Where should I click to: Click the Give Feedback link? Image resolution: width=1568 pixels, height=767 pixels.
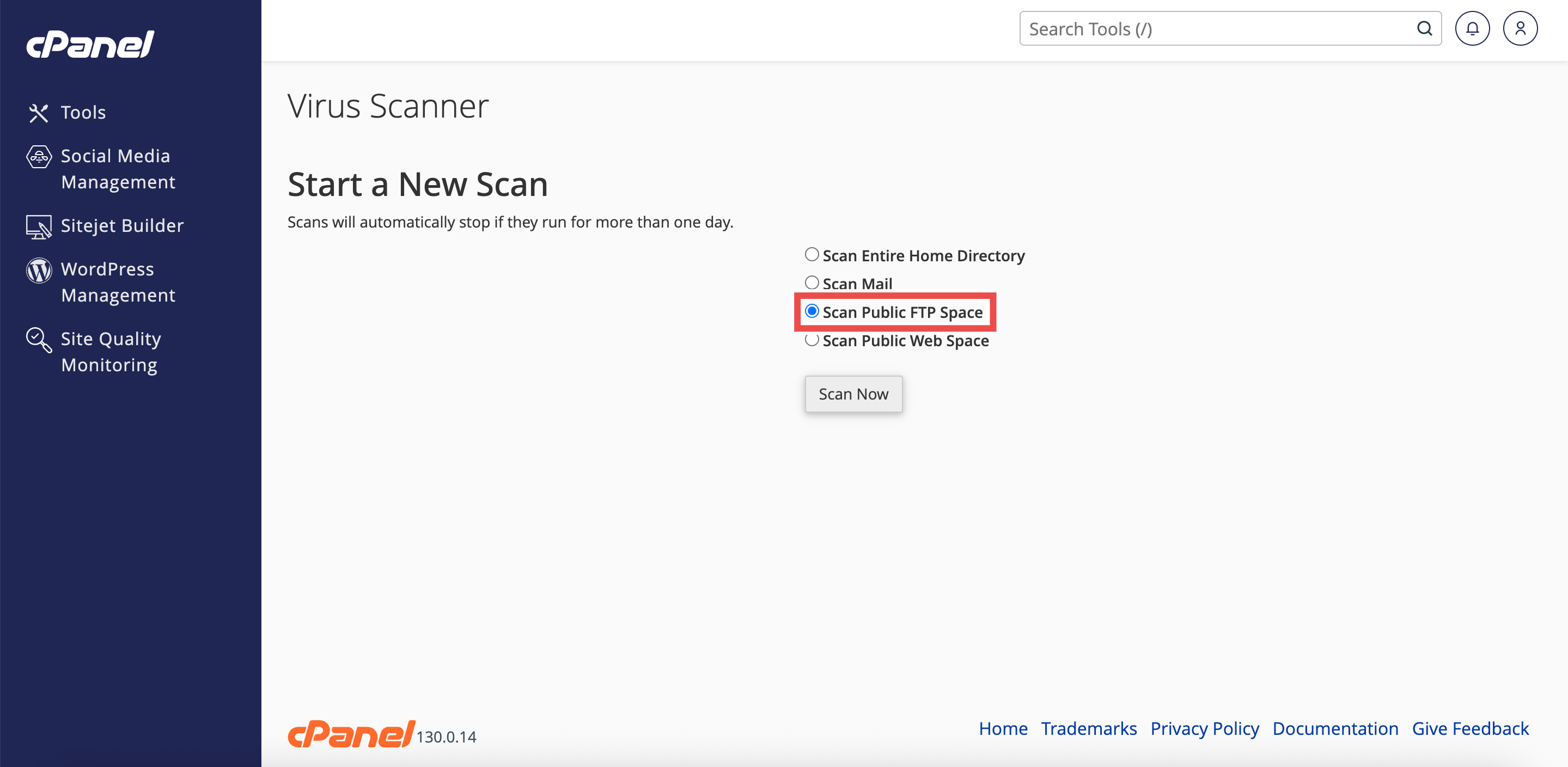1469,728
